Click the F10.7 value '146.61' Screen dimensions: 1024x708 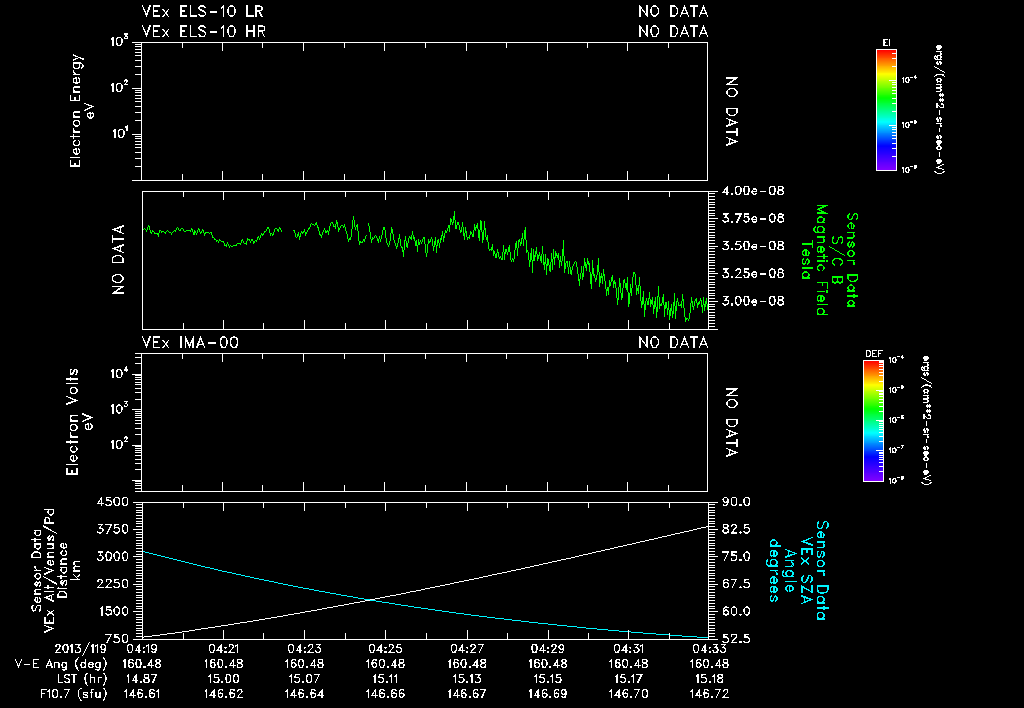[142, 694]
